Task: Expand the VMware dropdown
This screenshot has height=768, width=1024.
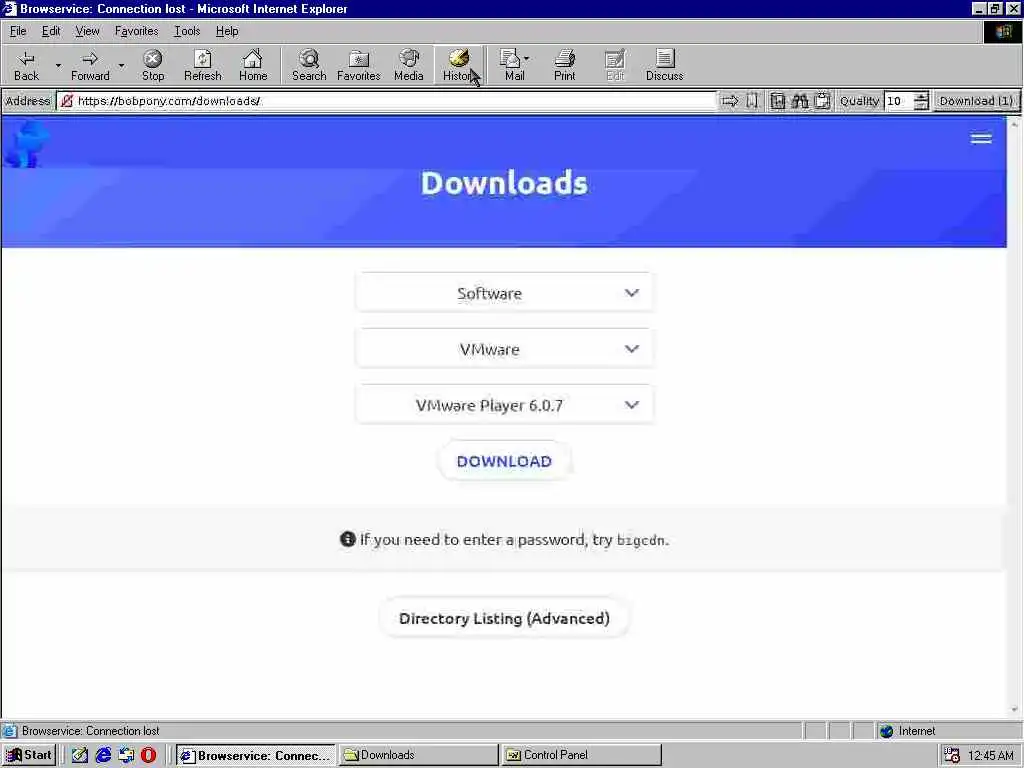Action: coord(504,349)
